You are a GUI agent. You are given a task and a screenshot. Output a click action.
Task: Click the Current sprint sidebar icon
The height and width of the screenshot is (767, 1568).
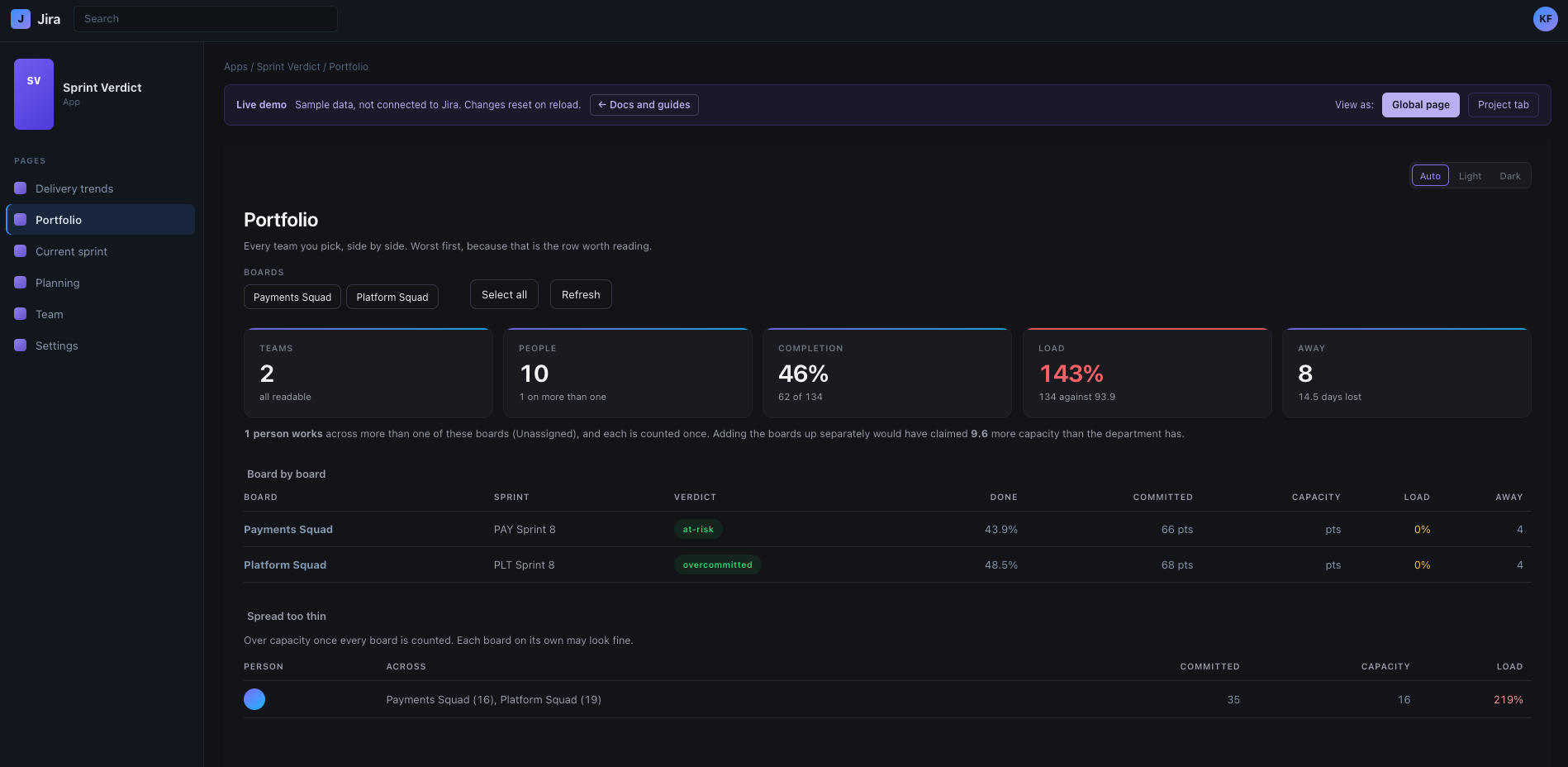21,251
